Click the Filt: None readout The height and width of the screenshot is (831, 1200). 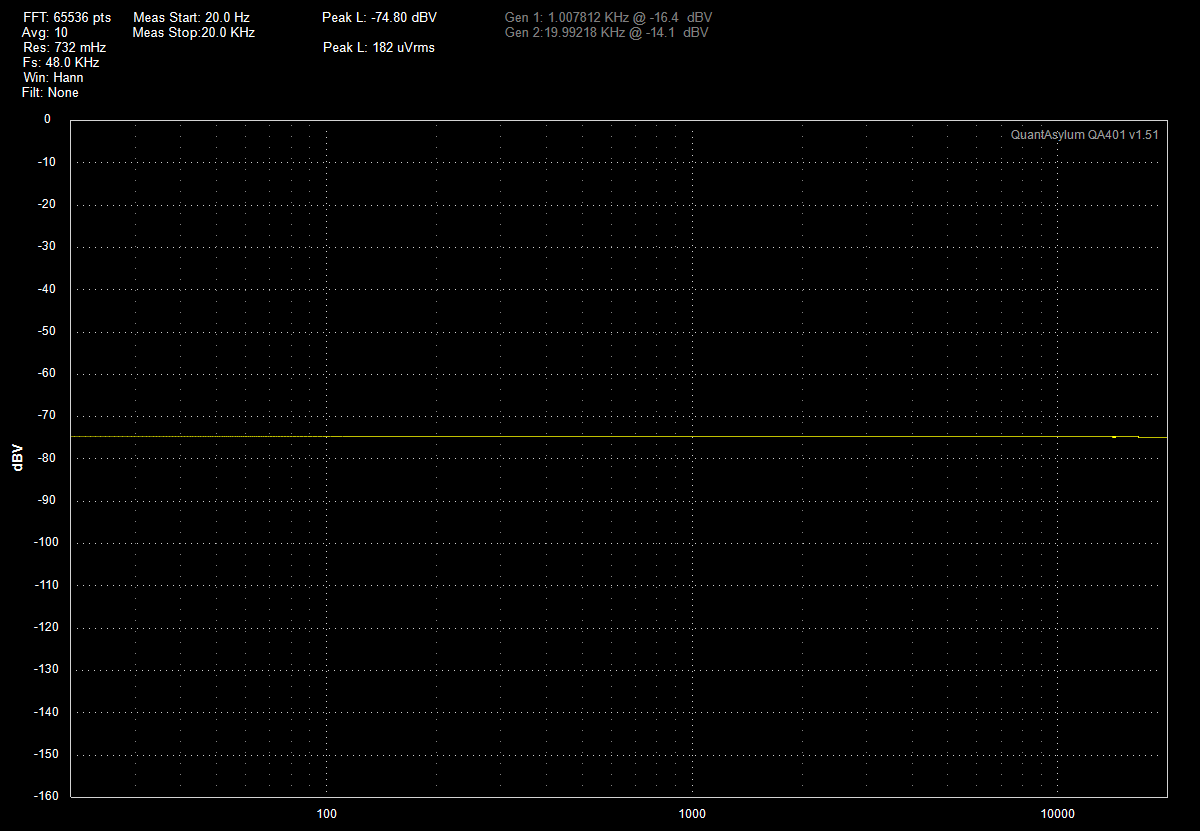50,93
